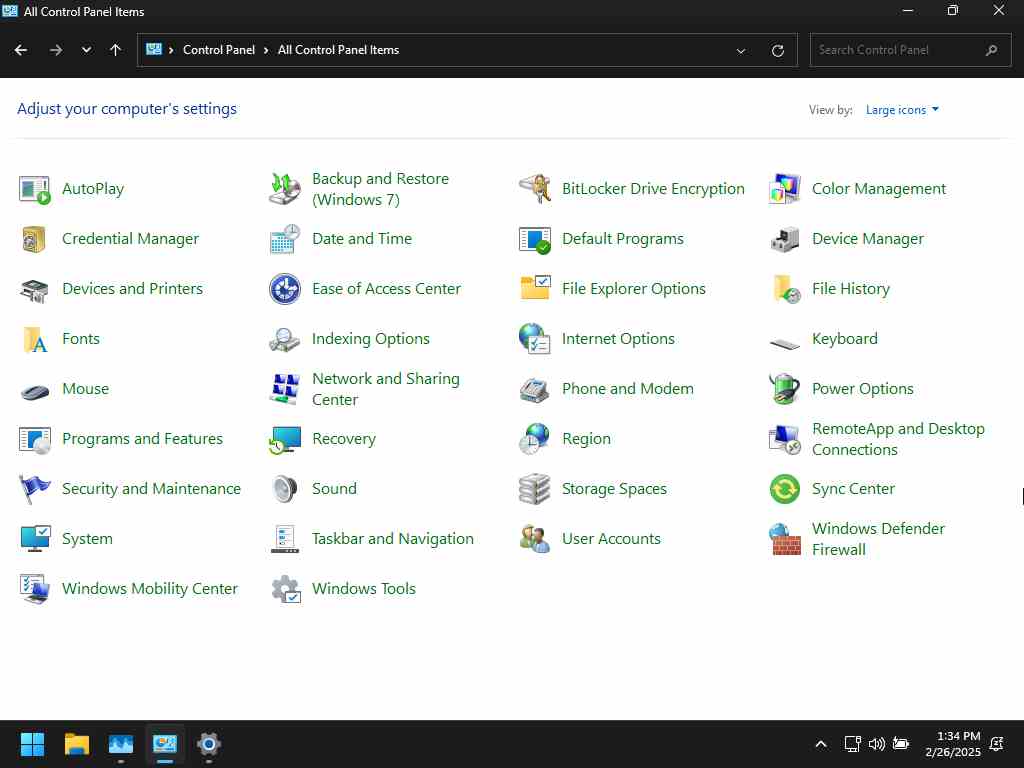Open the Settings gear on the taskbar

(209, 744)
